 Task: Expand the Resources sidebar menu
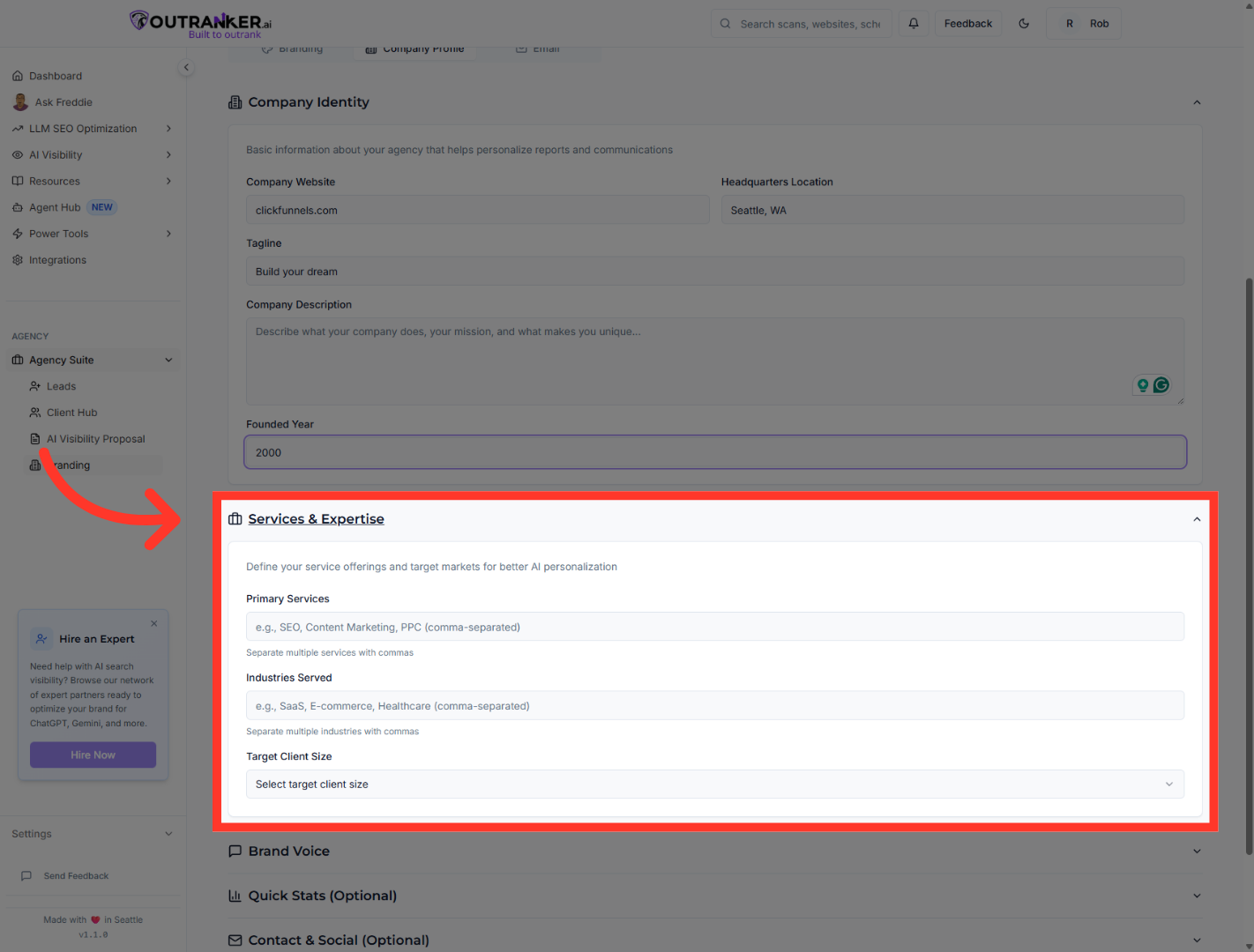93,182
